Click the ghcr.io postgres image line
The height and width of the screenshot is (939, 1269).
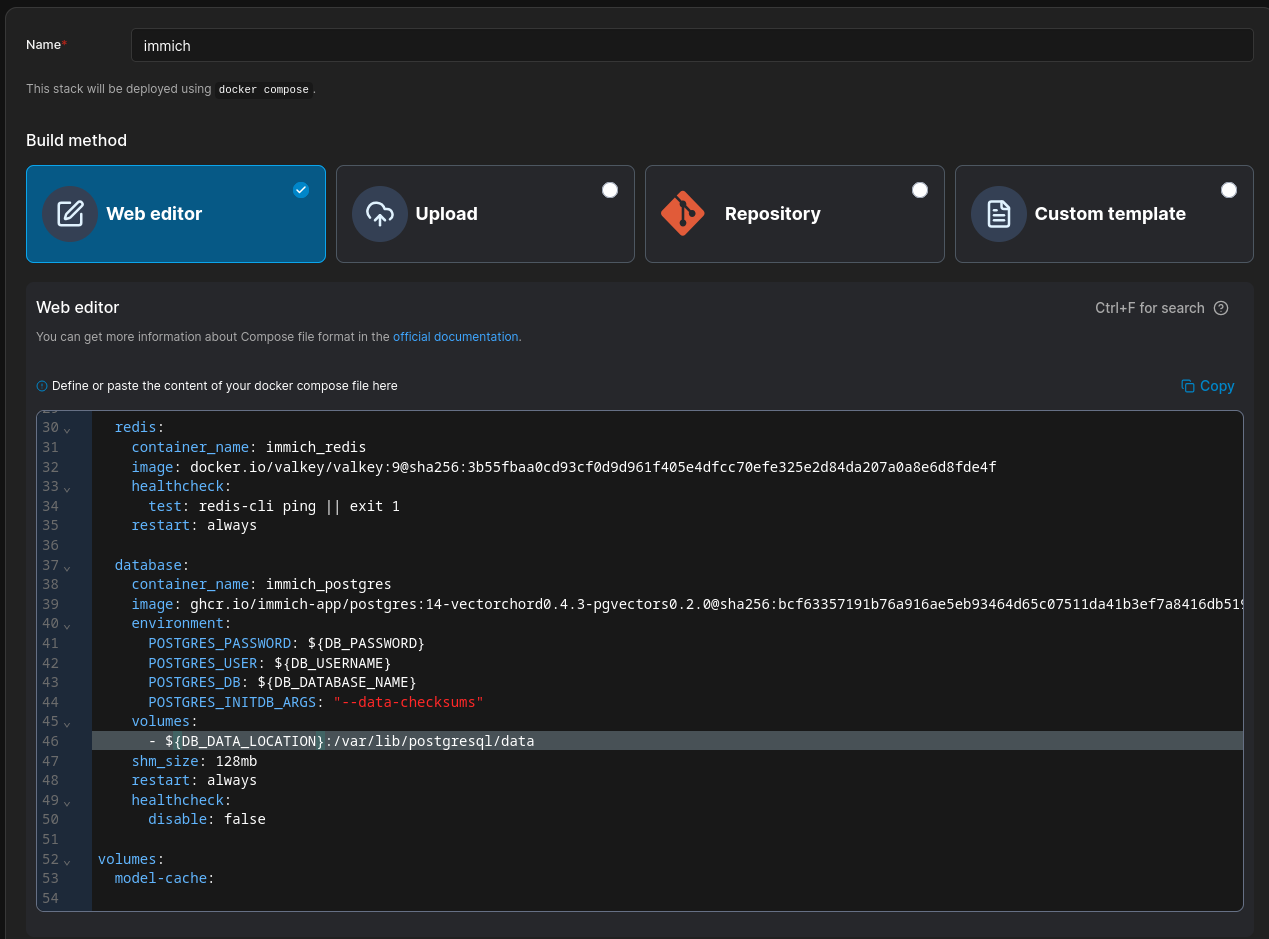[x=687, y=604]
